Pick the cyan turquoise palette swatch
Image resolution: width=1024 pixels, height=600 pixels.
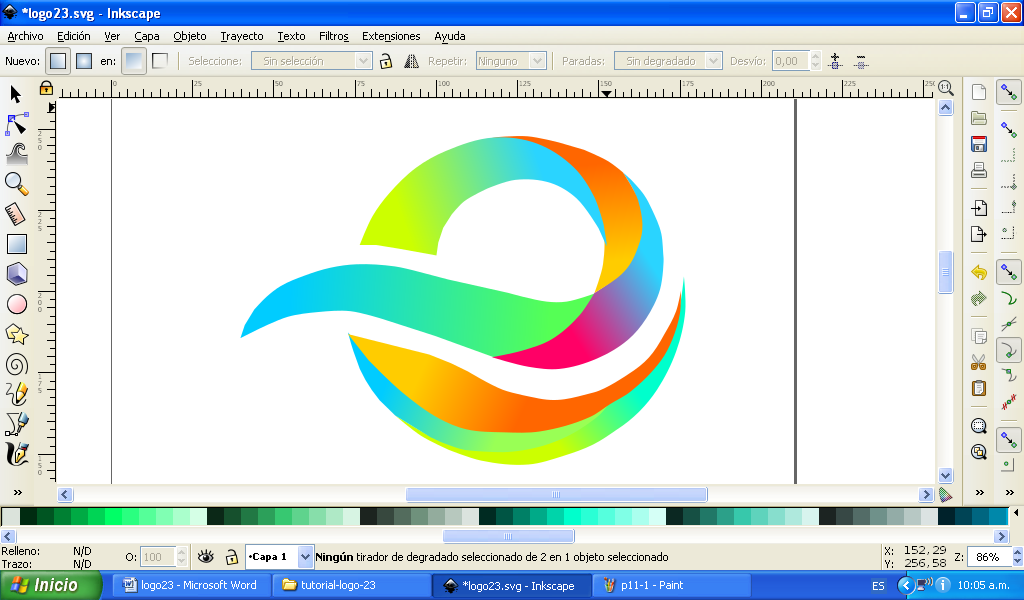(573, 516)
